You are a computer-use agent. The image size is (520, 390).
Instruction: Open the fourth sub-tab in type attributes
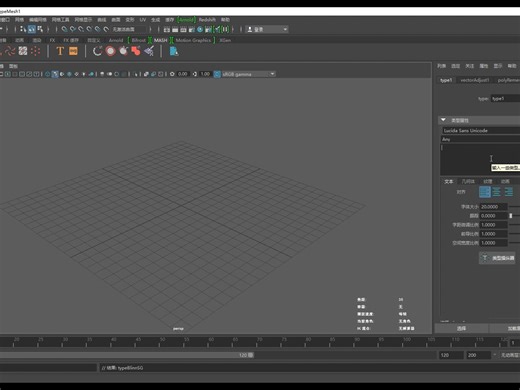(505, 181)
